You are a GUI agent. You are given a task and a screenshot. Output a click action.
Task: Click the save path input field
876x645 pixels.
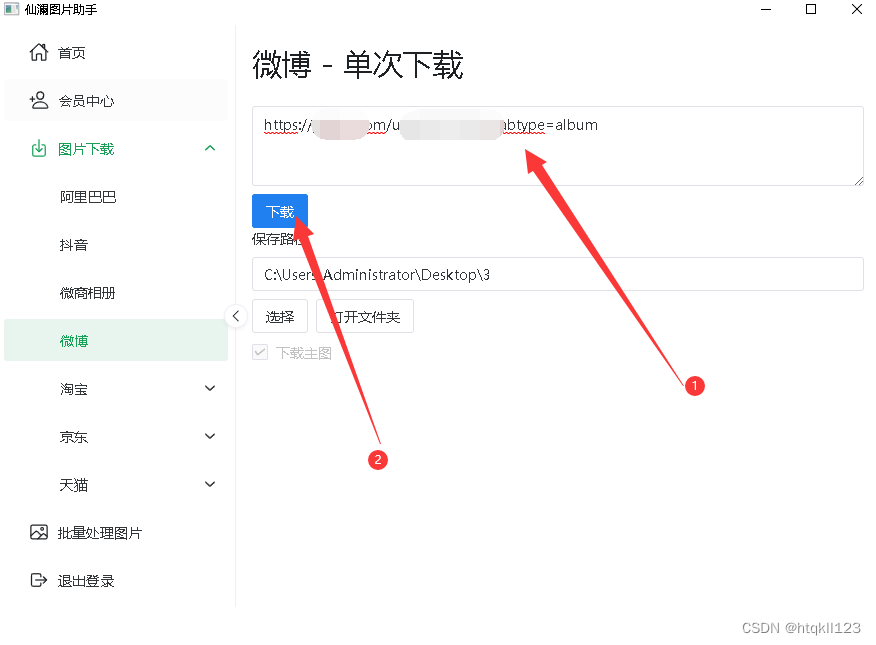coord(558,274)
